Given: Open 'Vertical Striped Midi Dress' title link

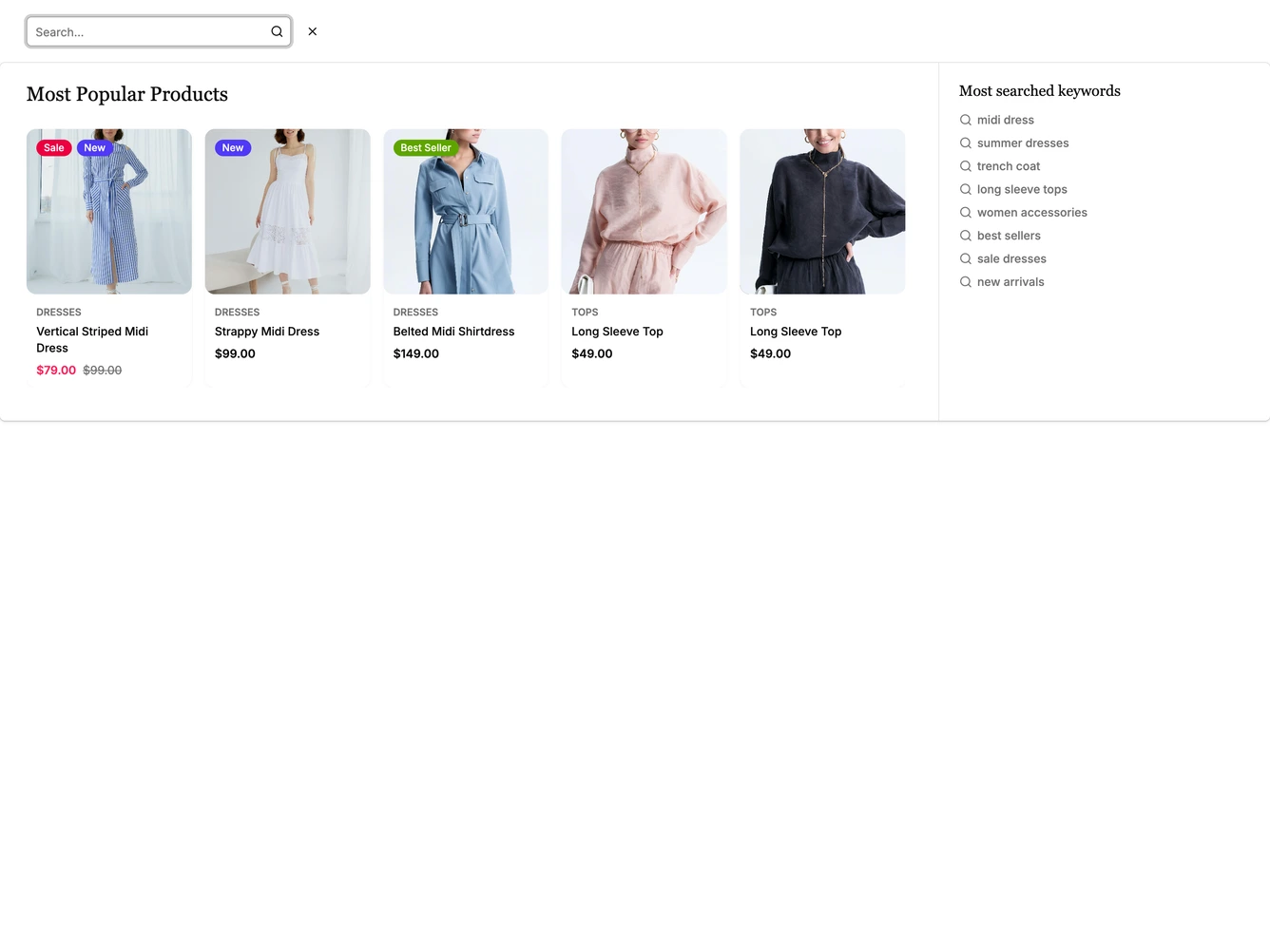Looking at the screenshot, I should pyautogui.click(x=92, y=340).
